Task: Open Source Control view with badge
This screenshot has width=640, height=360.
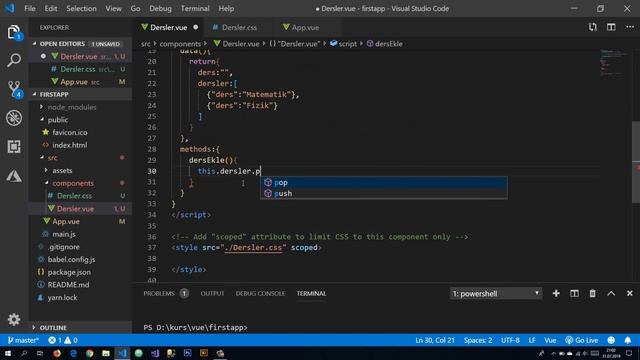Action: tap(14, 89)
